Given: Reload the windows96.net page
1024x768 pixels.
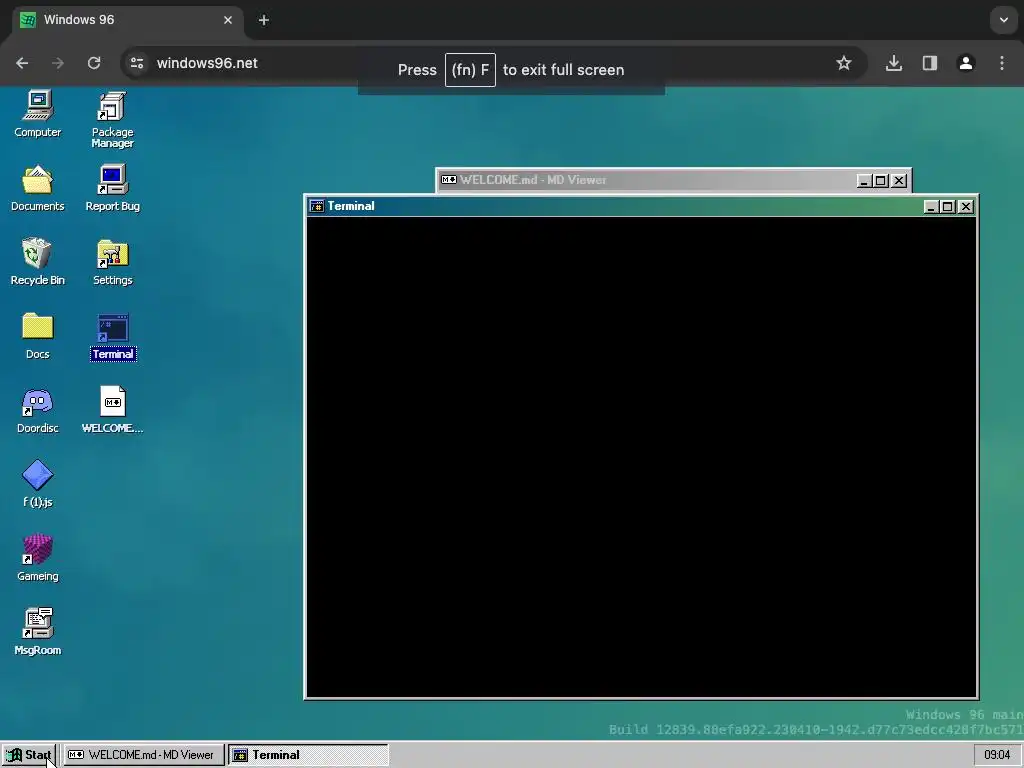Looking at the screenshot, I should tap(94, 63).
